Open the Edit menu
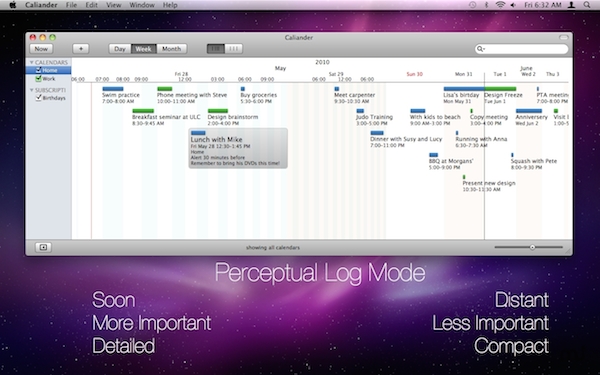Viewport: 600px width, 375px height. pos(91,5)
